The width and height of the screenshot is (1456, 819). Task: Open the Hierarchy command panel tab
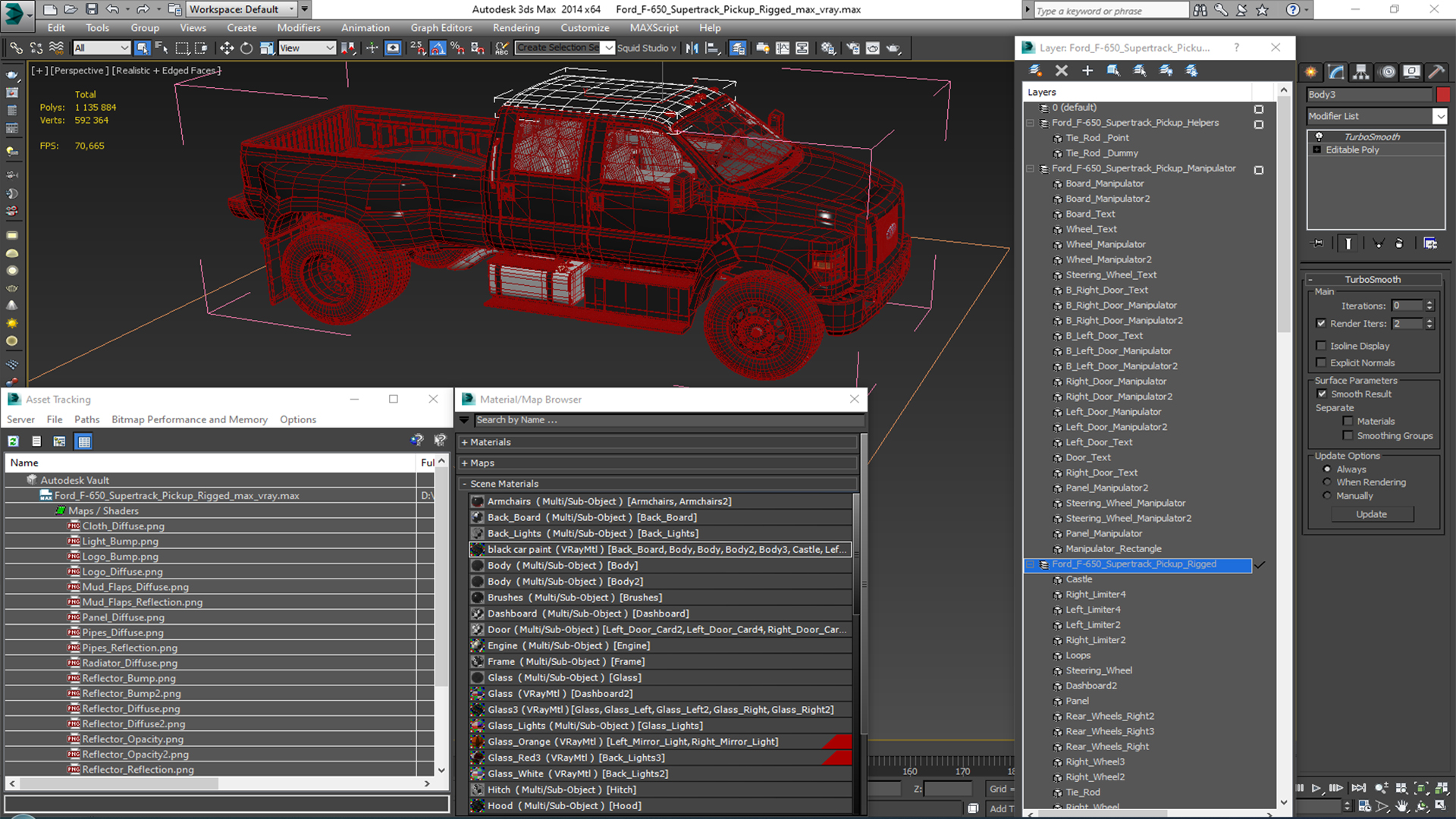1361,72
